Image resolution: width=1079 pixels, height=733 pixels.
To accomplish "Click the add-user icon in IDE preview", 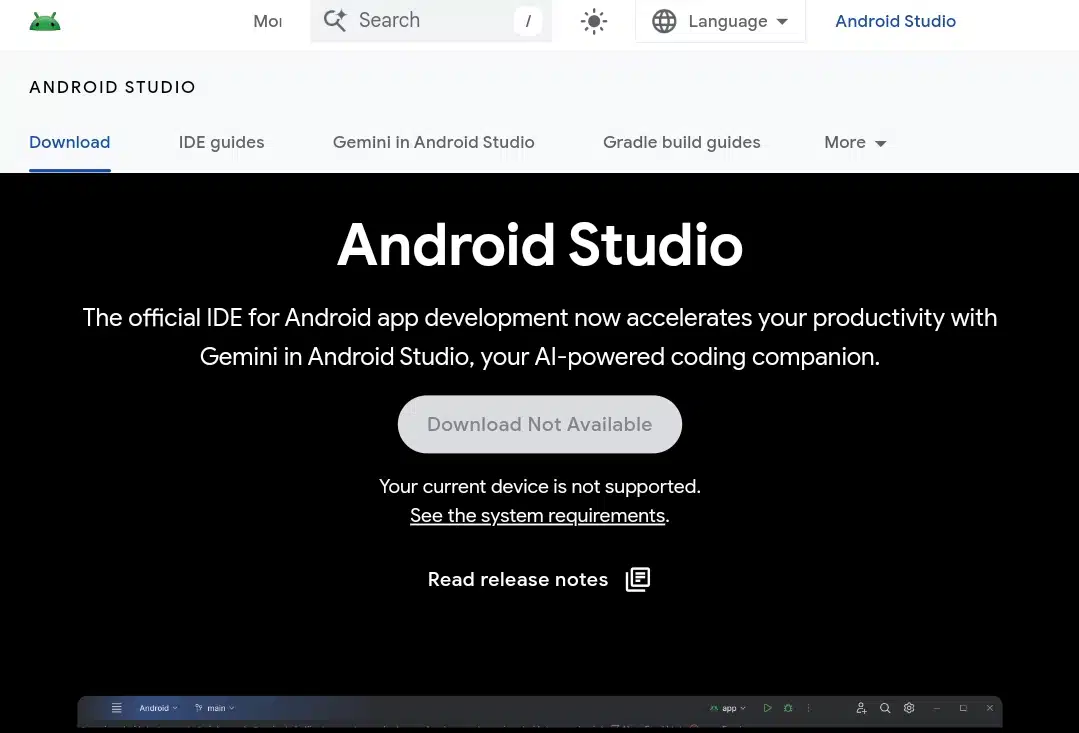I will pyautogui.click(x=861, y=708).
